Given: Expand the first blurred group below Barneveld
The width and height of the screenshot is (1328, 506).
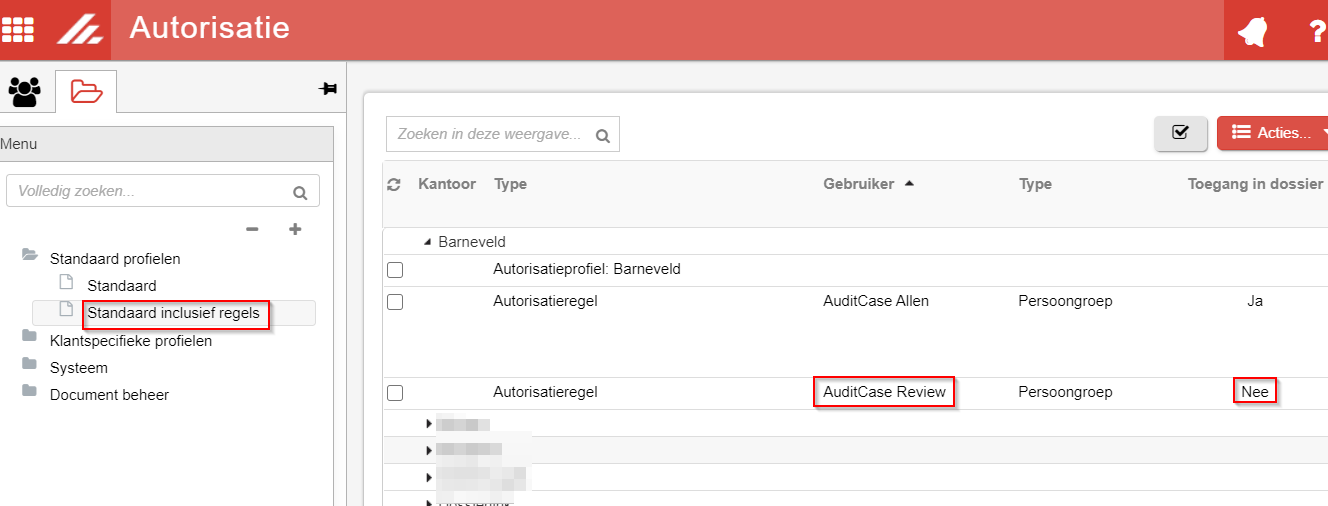Looking at the screenshot, I should click(x=429, y=423).
